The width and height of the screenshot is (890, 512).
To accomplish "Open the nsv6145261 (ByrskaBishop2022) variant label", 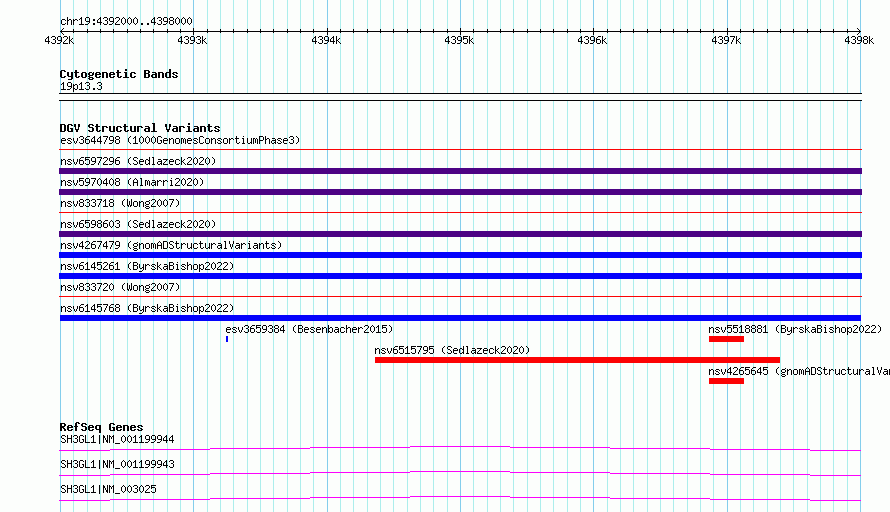I will (147, 266).
